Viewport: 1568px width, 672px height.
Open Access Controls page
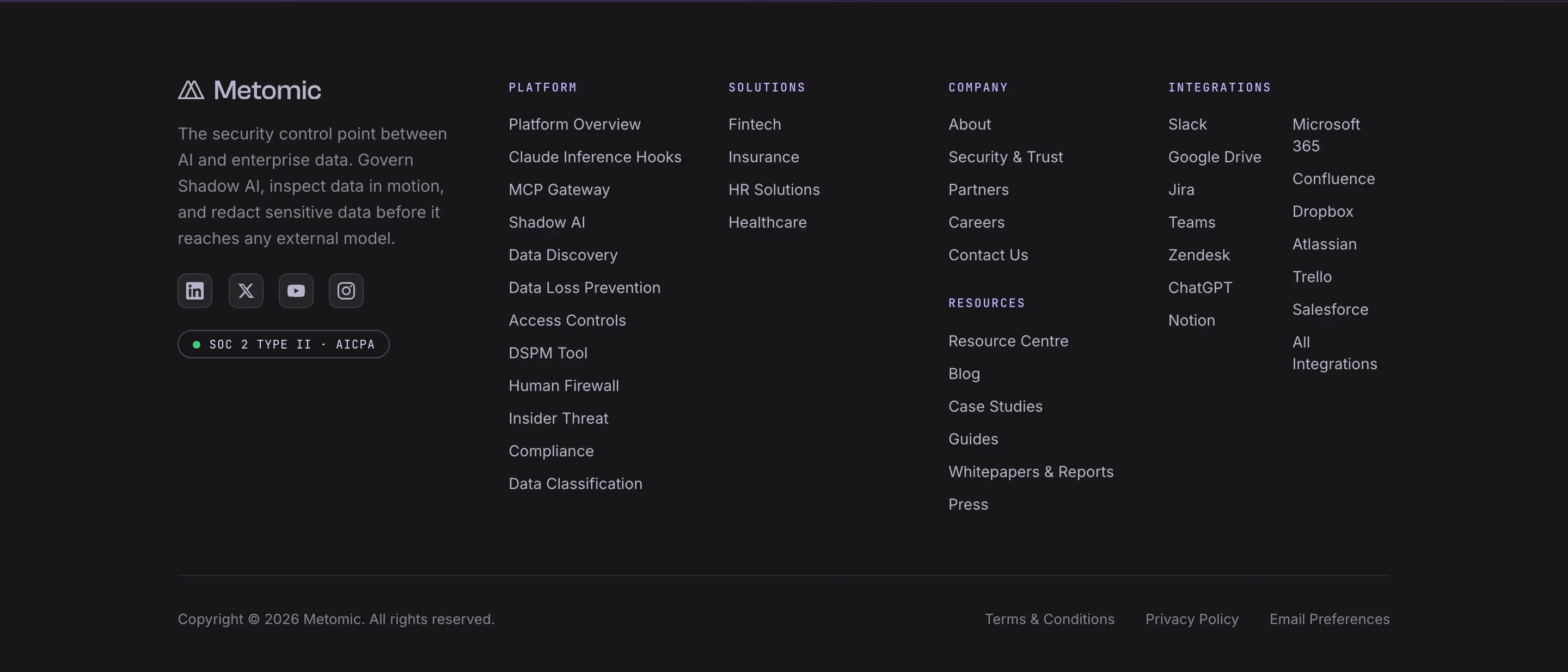tap(567, 320)
